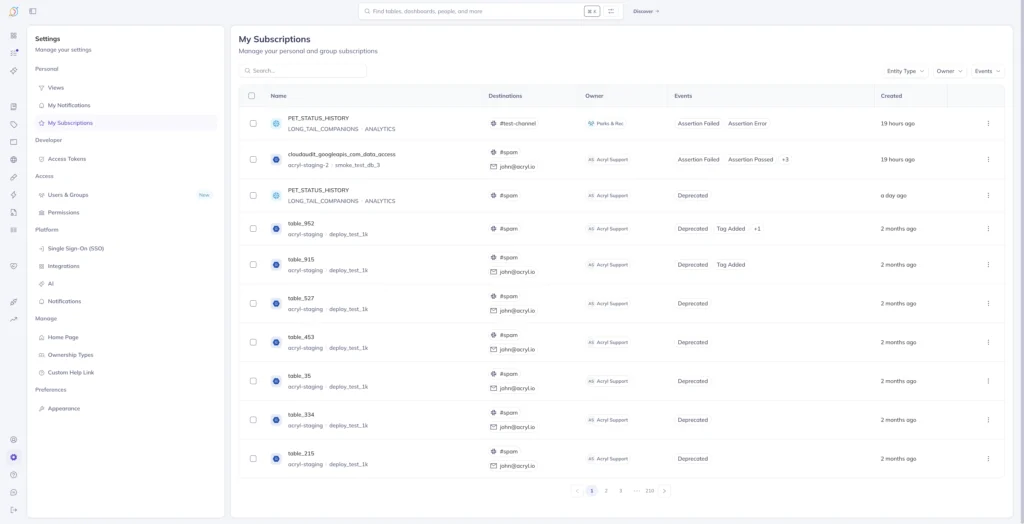The height and width of the screenshot is (524, 1024).
Task: Tick the checkbox for table_915
Action: coord(253,265)
